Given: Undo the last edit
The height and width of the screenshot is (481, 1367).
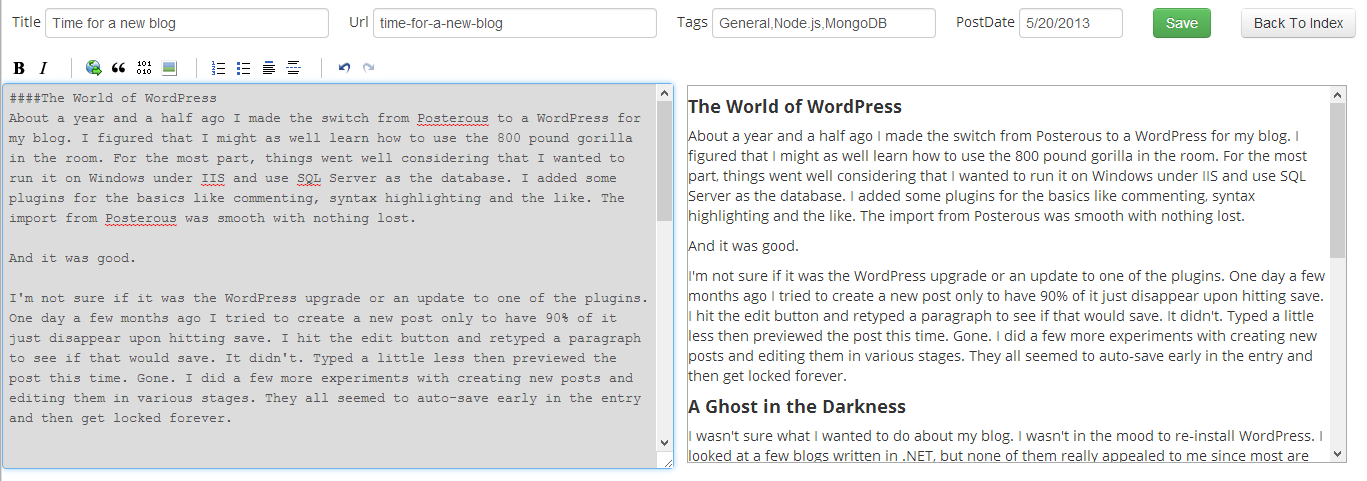Looking at the screenshot, I should point(344,68).
